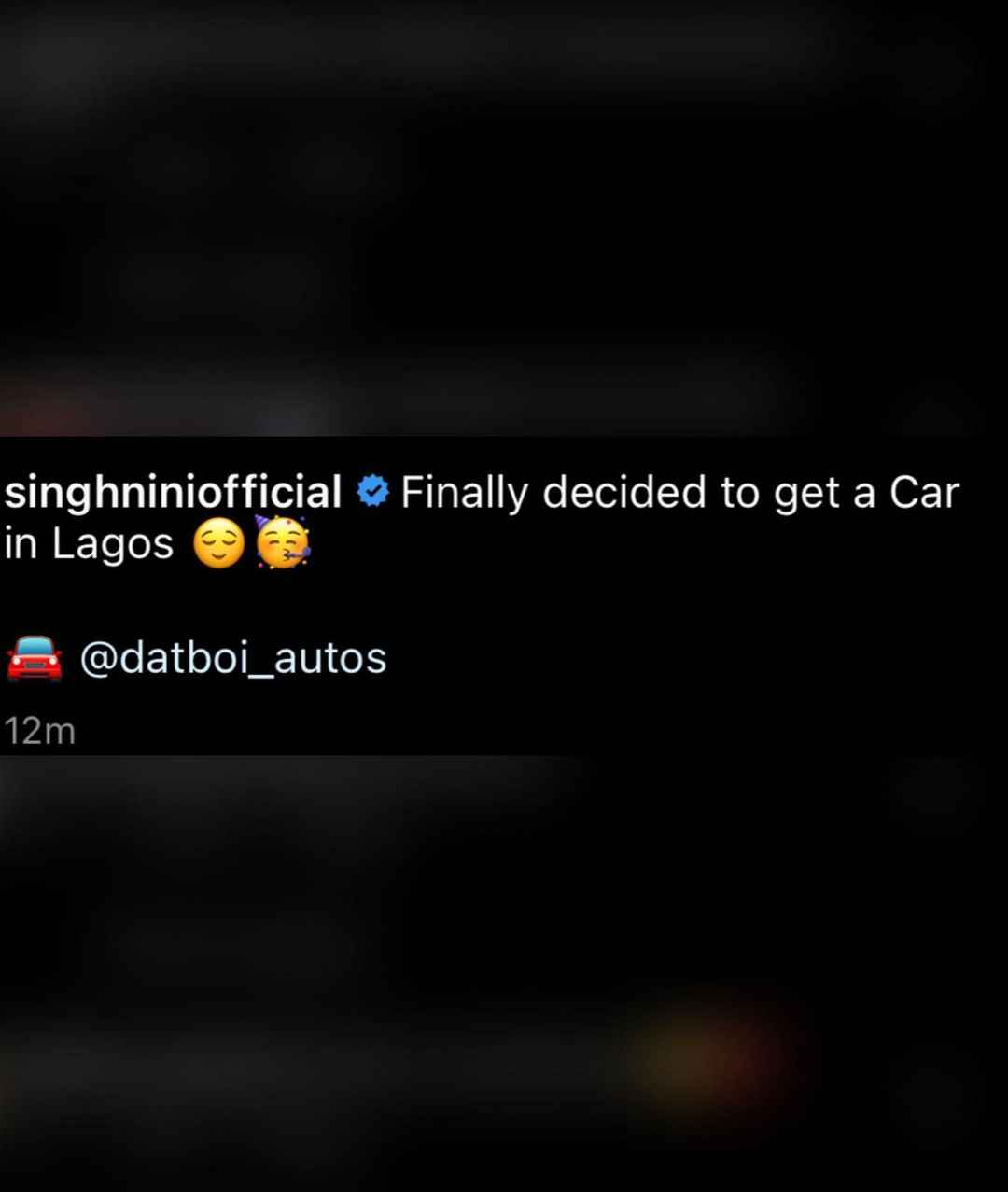Image resolution: width=1008 pixels, height=1192 pixels.
Task: Open the singhniniofficial profile username
Action: [173, 494]
